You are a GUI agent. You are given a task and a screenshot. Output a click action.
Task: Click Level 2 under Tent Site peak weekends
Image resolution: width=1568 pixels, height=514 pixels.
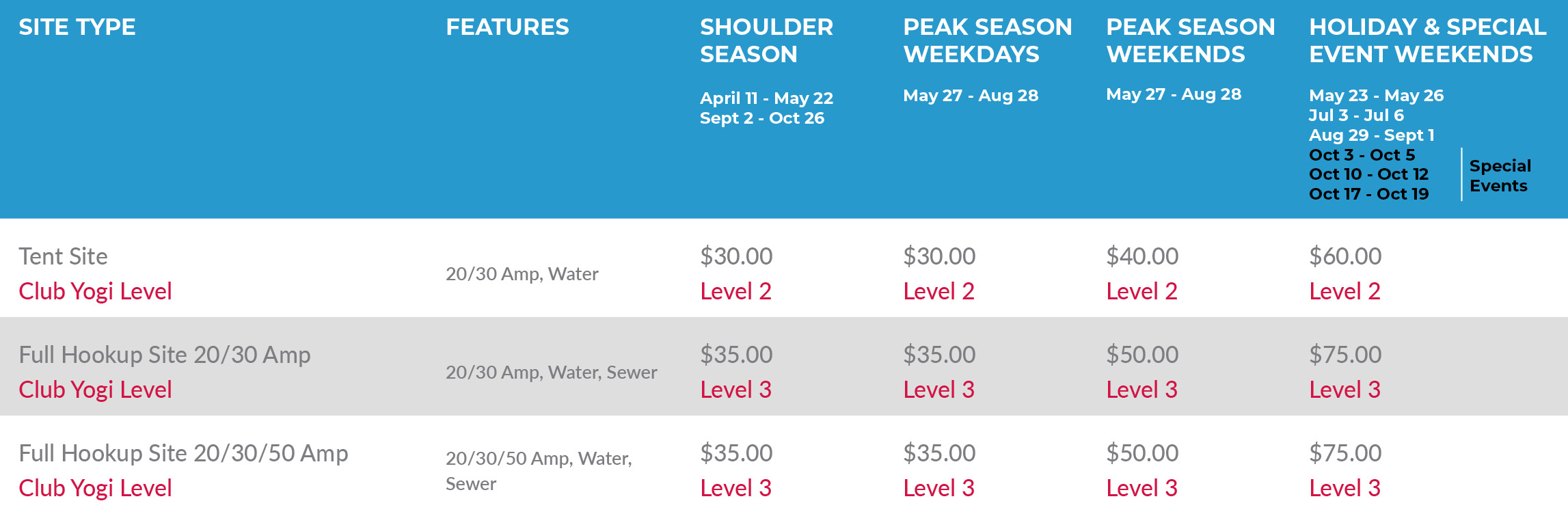1141,291
